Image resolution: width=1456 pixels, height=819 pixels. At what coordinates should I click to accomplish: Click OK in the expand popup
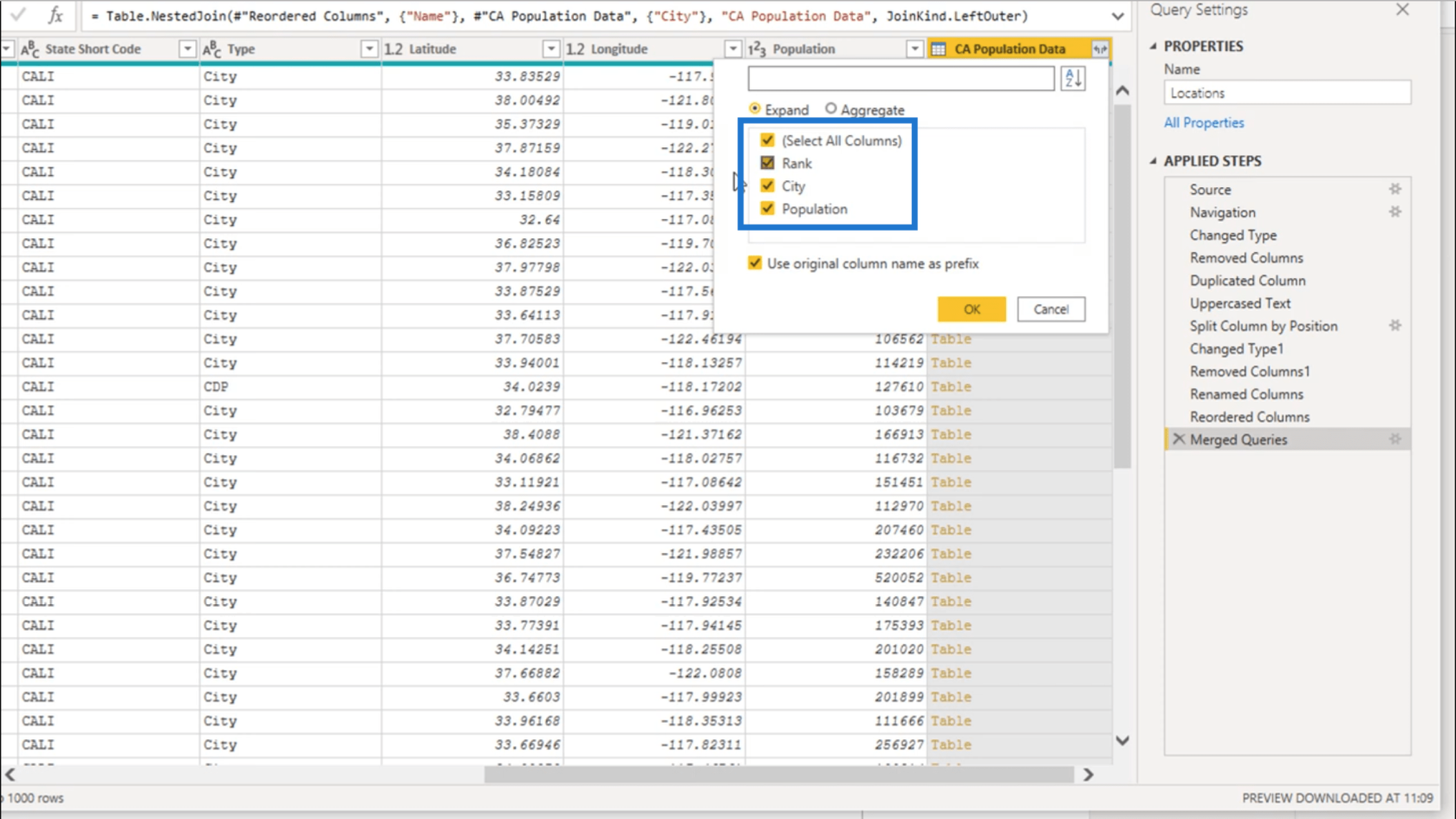tap(972, 309)
